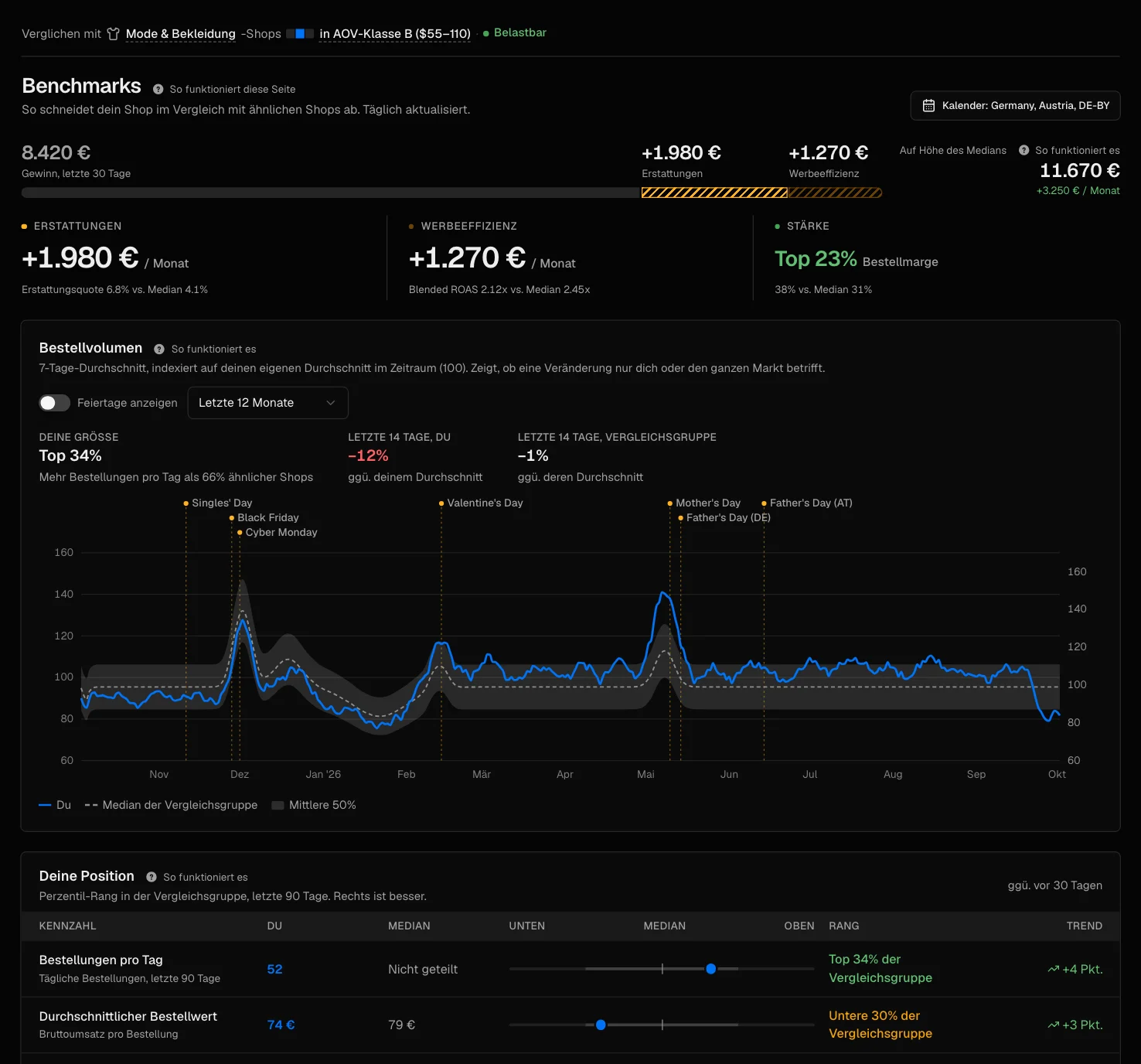Viewport: 1141px width, 1064px height.
Task: Select the WERBEEFFIZIENZ +1.270 € card
Action: click(570, 258)
